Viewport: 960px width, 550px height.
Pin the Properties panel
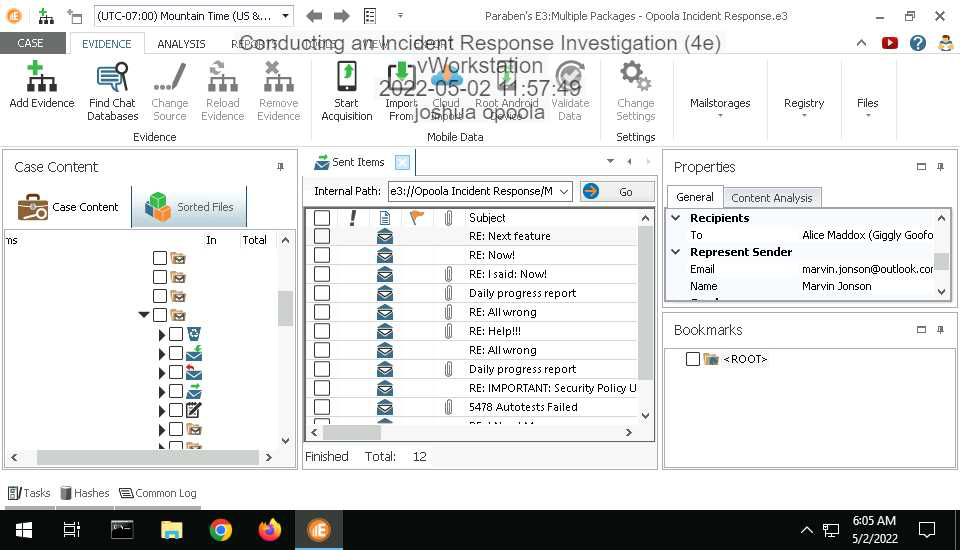[x=940, y=167]
